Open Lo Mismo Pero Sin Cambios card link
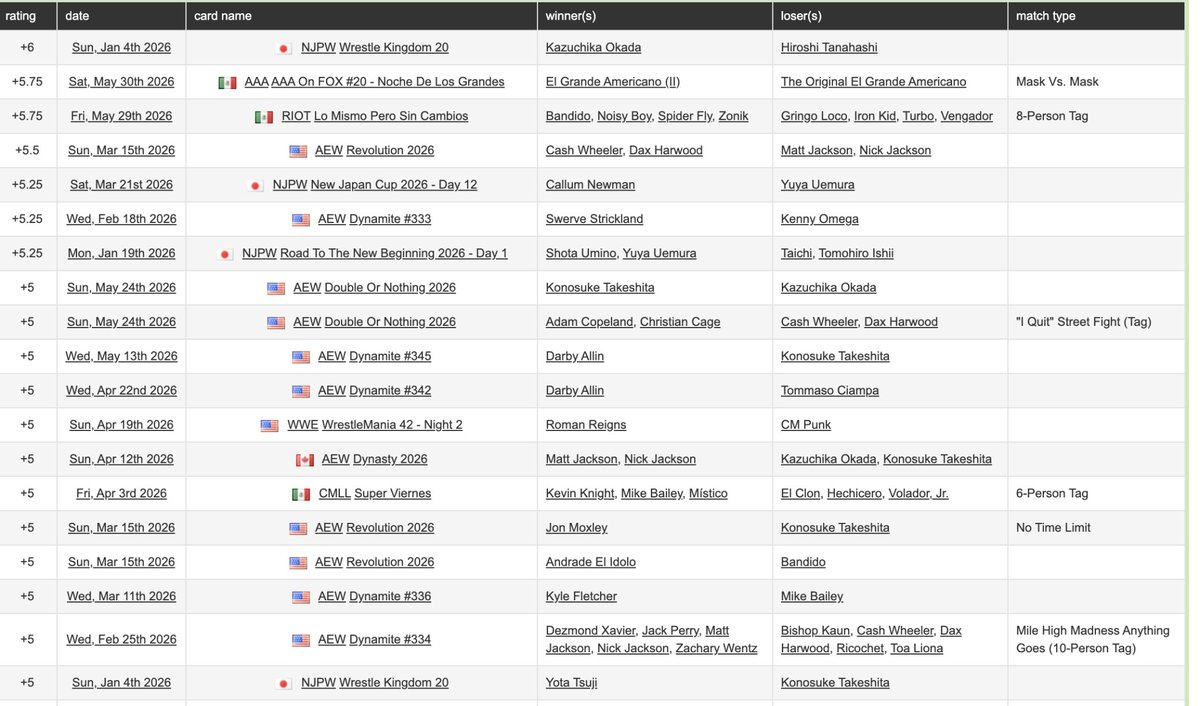1200x706 pixels. 391,116
